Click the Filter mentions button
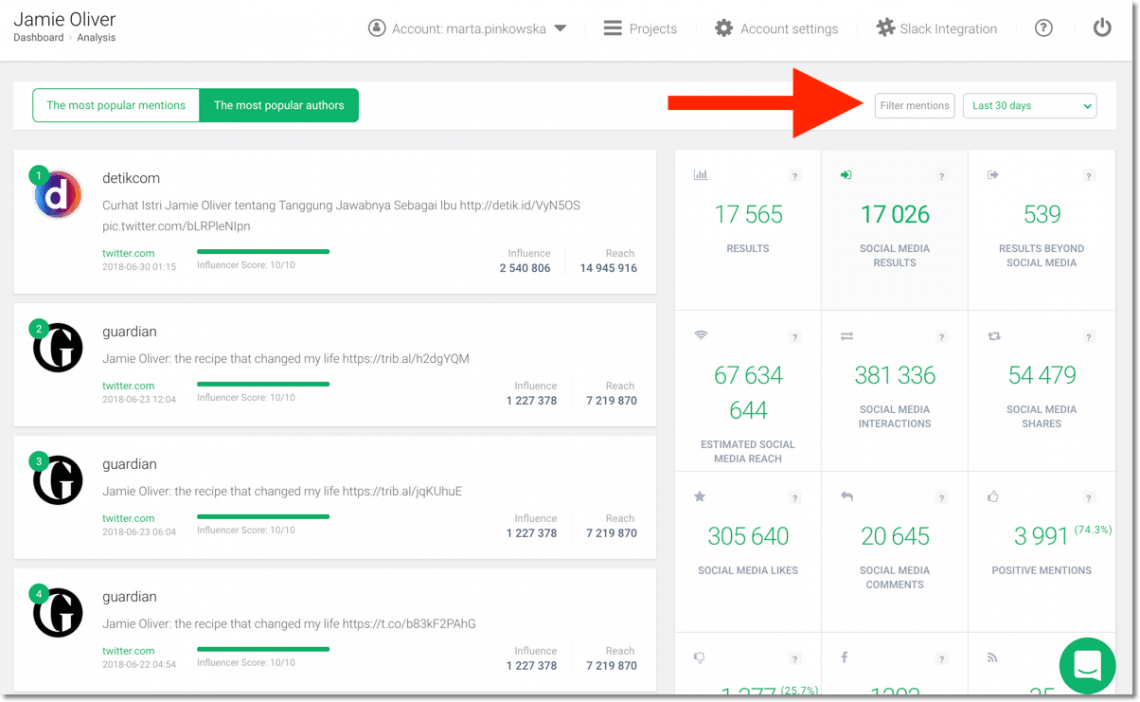Screen dimensions: 1140x702 pos(915,105)
